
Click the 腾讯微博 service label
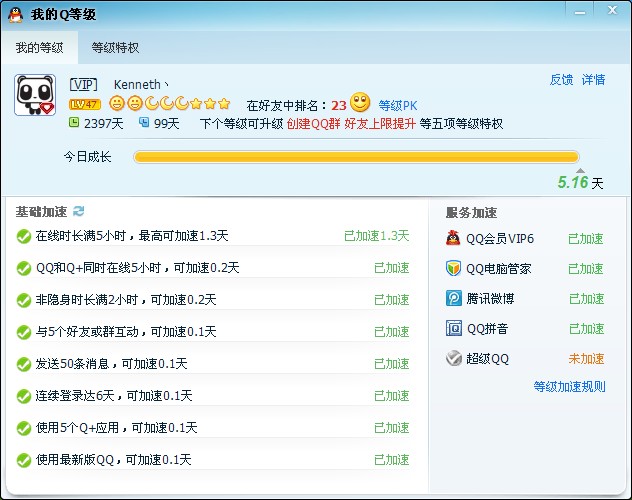click(490, 299)
